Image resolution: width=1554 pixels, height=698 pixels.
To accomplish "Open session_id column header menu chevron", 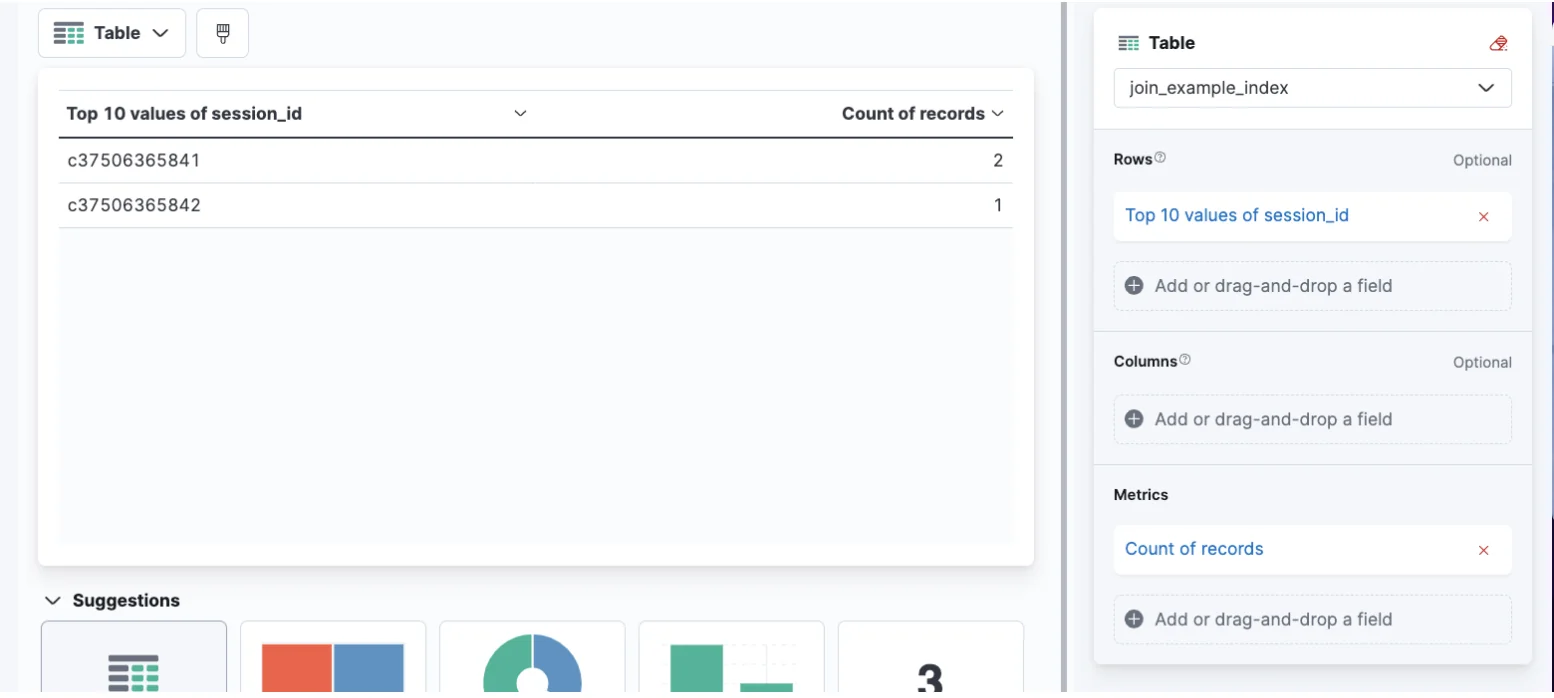I will pyautogui.click(x=520, y=114).
